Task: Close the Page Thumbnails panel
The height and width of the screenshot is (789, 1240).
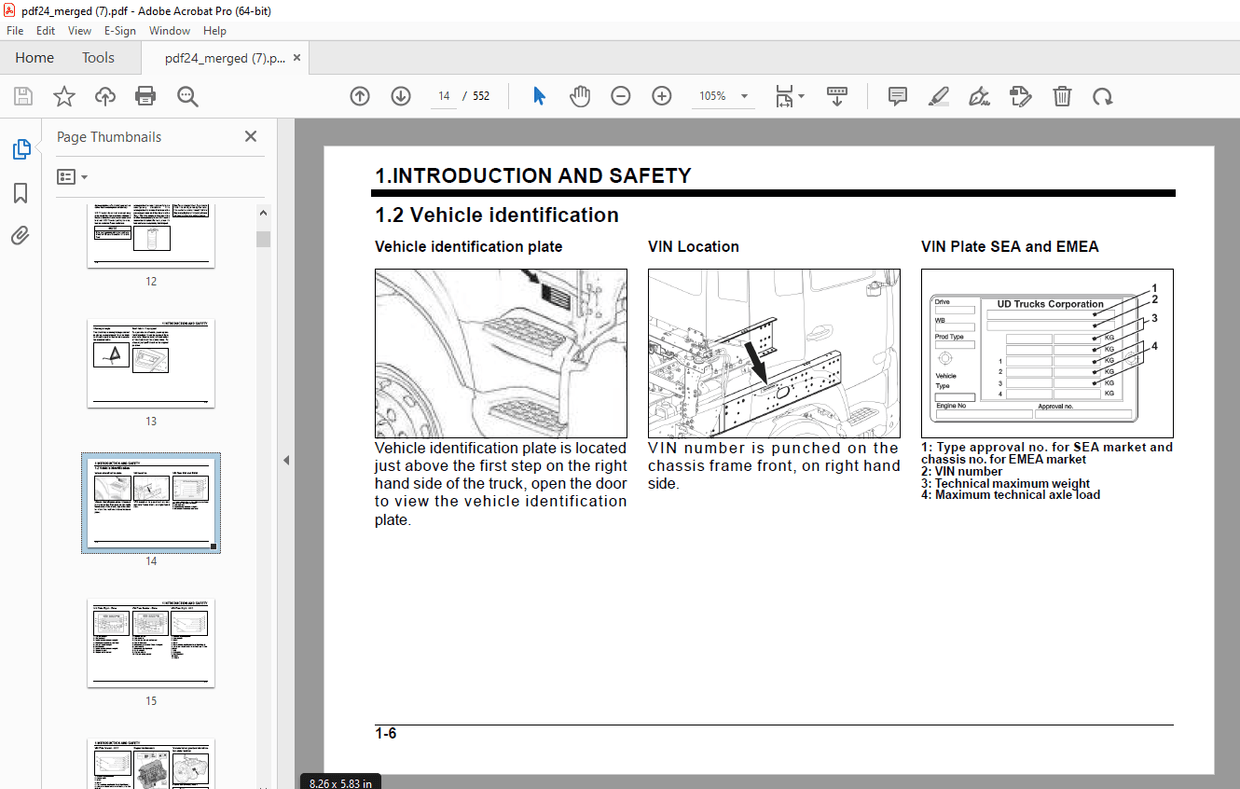Action: 250,136
